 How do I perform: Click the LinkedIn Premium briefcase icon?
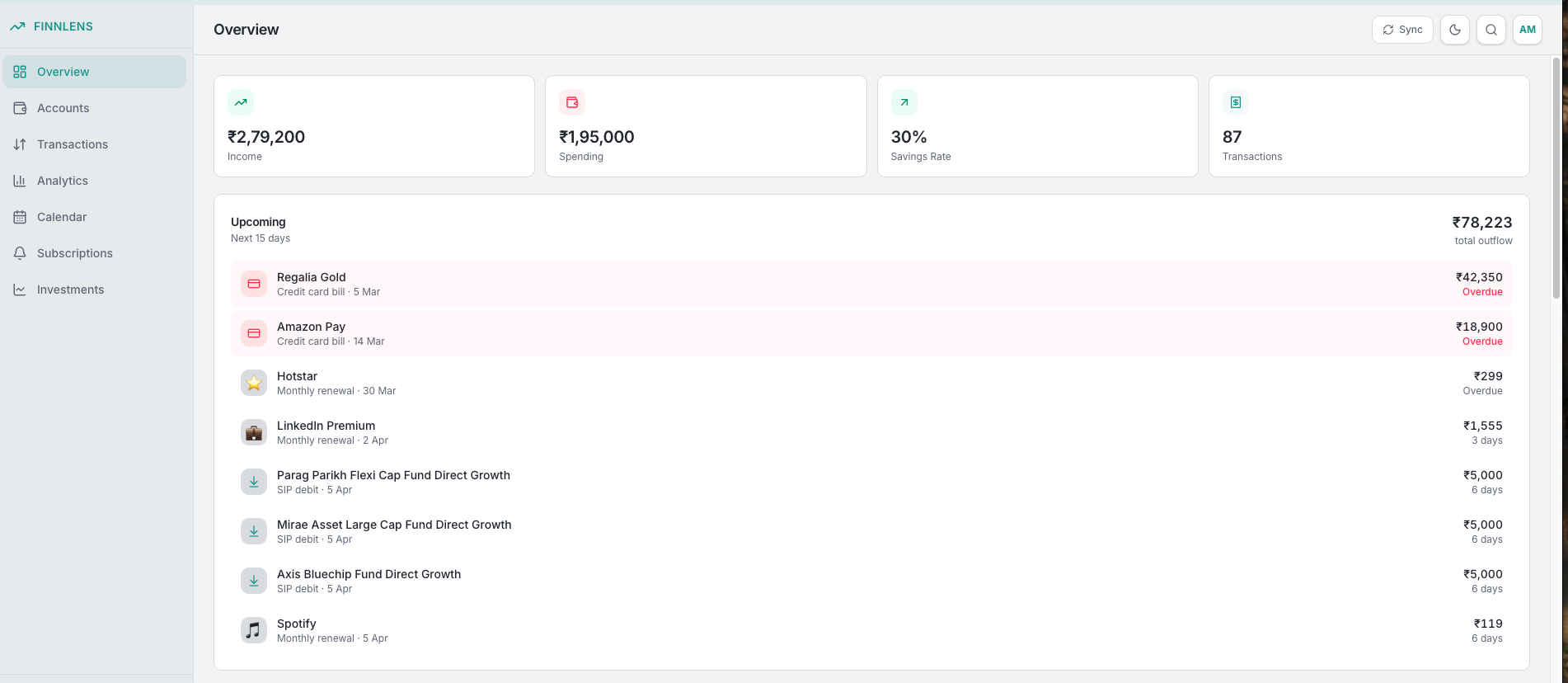[254, 432]
